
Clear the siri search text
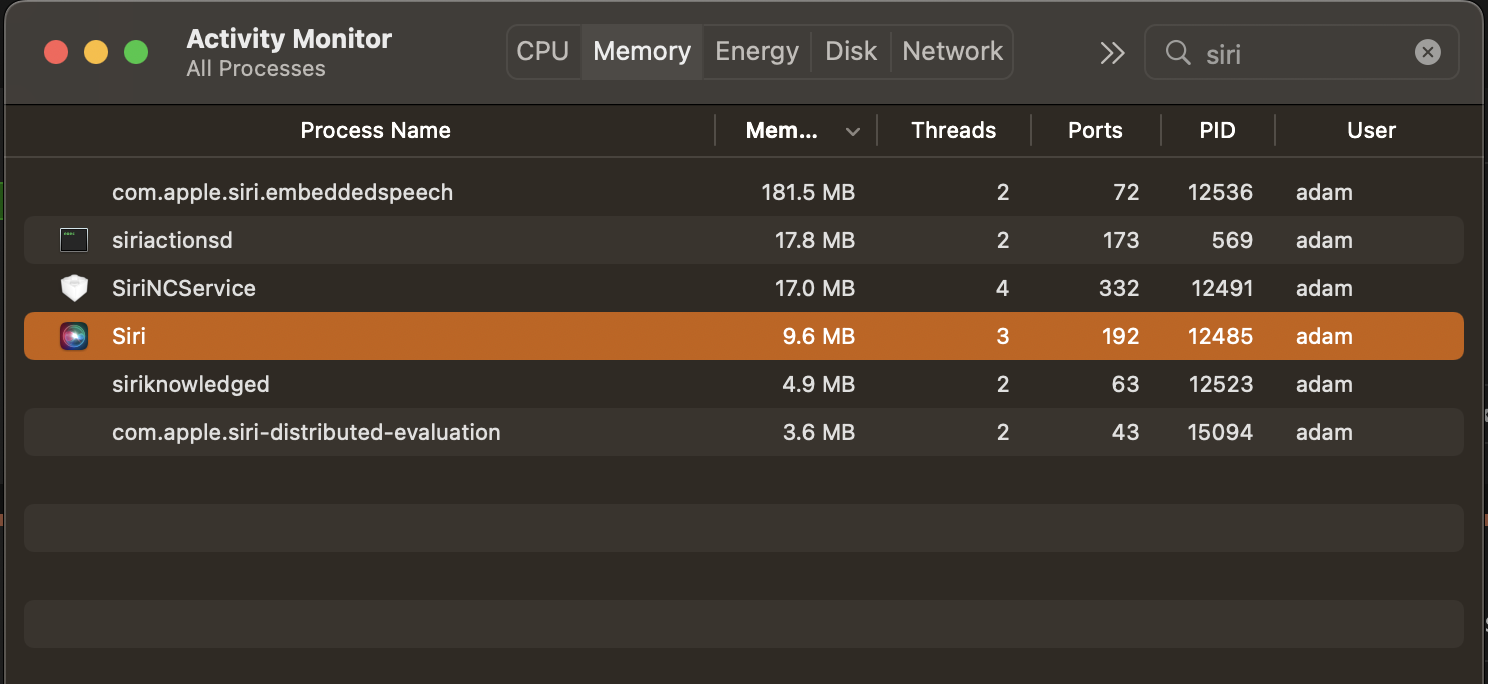pyautogui.click(x=1428, y=52)
